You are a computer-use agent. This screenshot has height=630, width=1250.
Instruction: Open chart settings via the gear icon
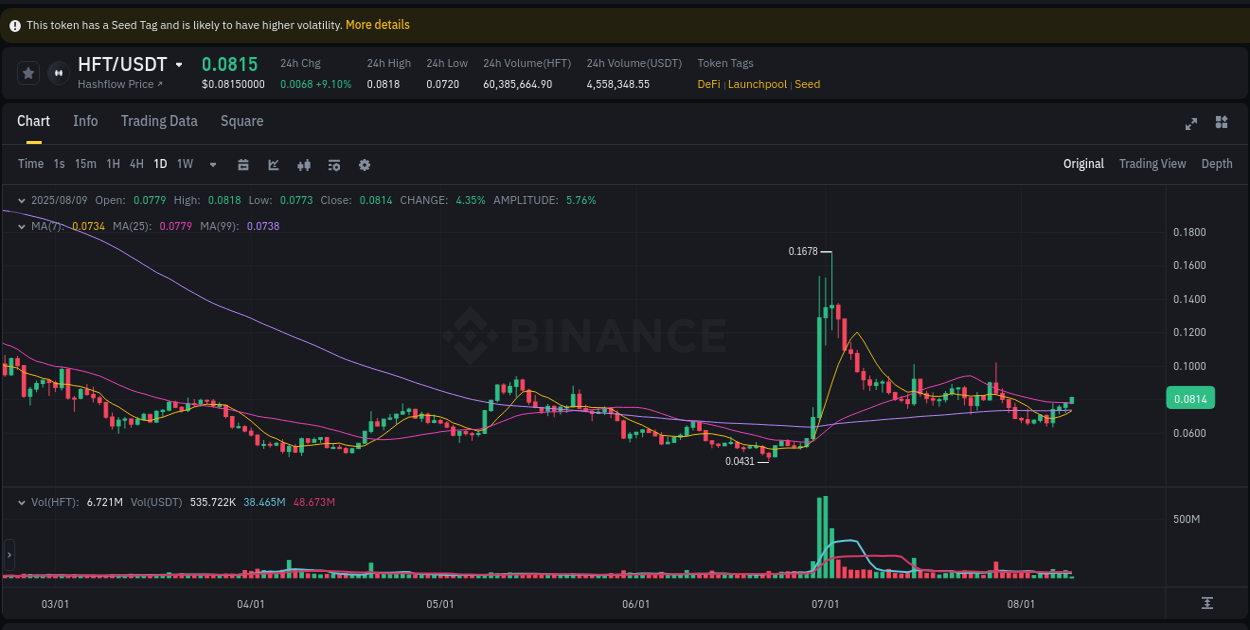pyautogui.click(x=364, y=164)
